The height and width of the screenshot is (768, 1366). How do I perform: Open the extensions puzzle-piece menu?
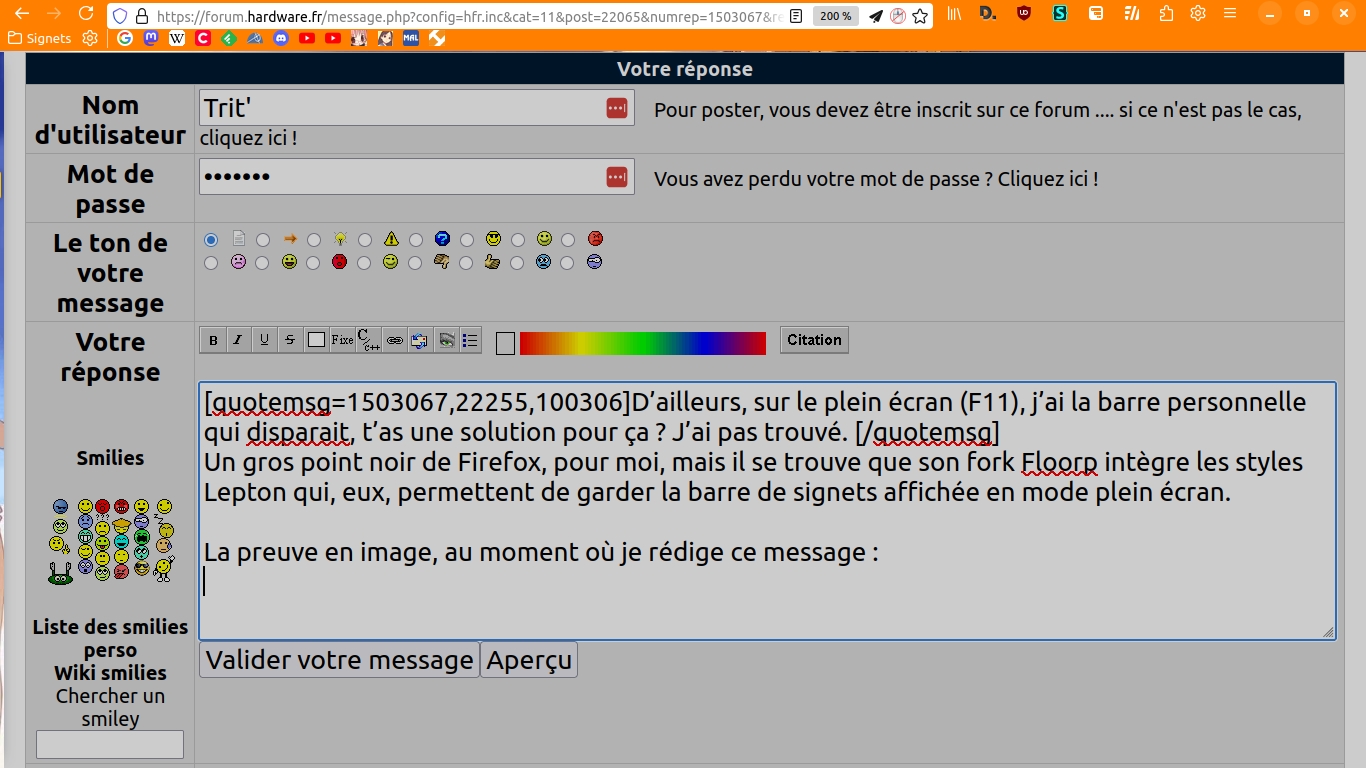click(1167, 15)
